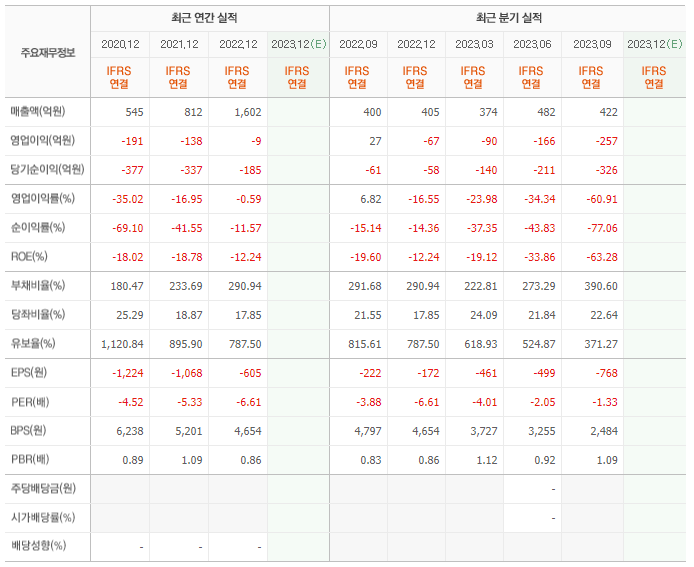
Task: Click the ROE value -33.86
Action: (x=540, y=257)
